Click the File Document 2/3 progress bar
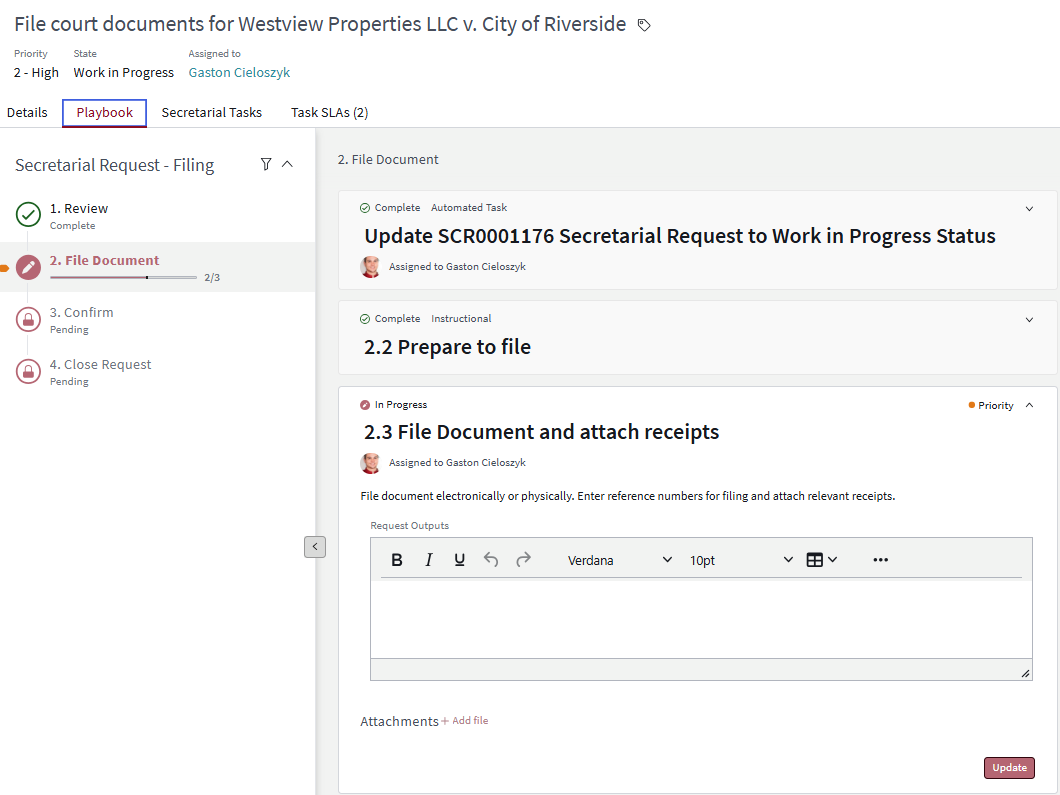This screenshot has height=795, width=1060. click(x=123, y=277)
